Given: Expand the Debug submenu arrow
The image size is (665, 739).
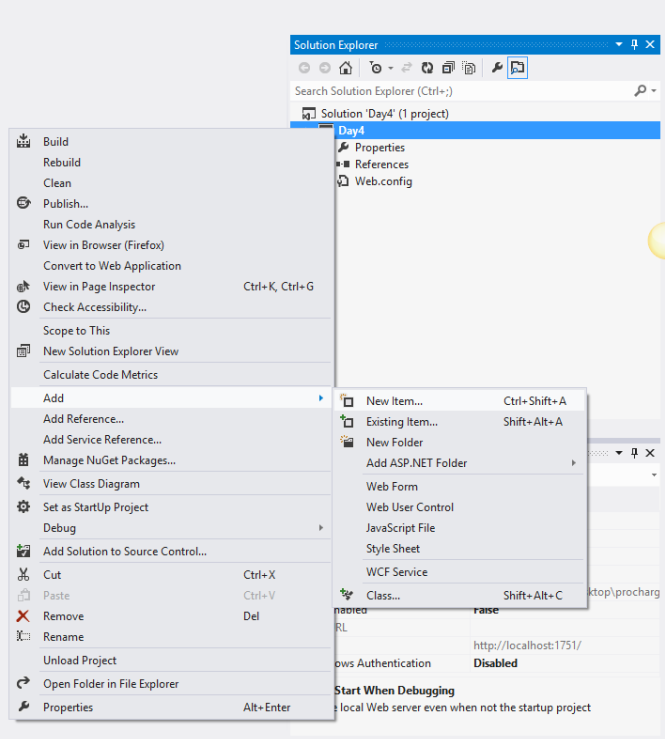Looking at the screenshot, I should [321, 528].
